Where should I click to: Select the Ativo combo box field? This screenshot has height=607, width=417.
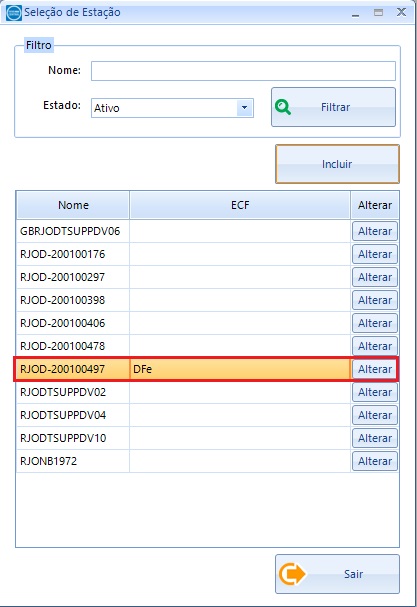tap(172, 108)
